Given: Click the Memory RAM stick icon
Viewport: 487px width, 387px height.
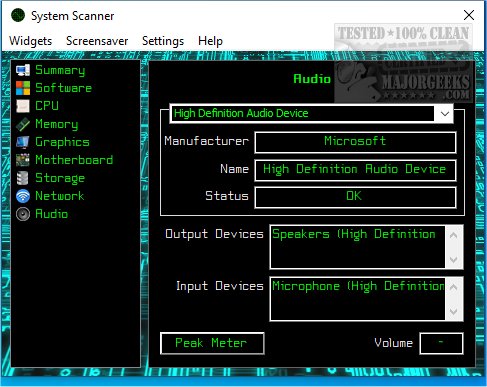Looking at the screenshot, I should [x=23, y=124].
